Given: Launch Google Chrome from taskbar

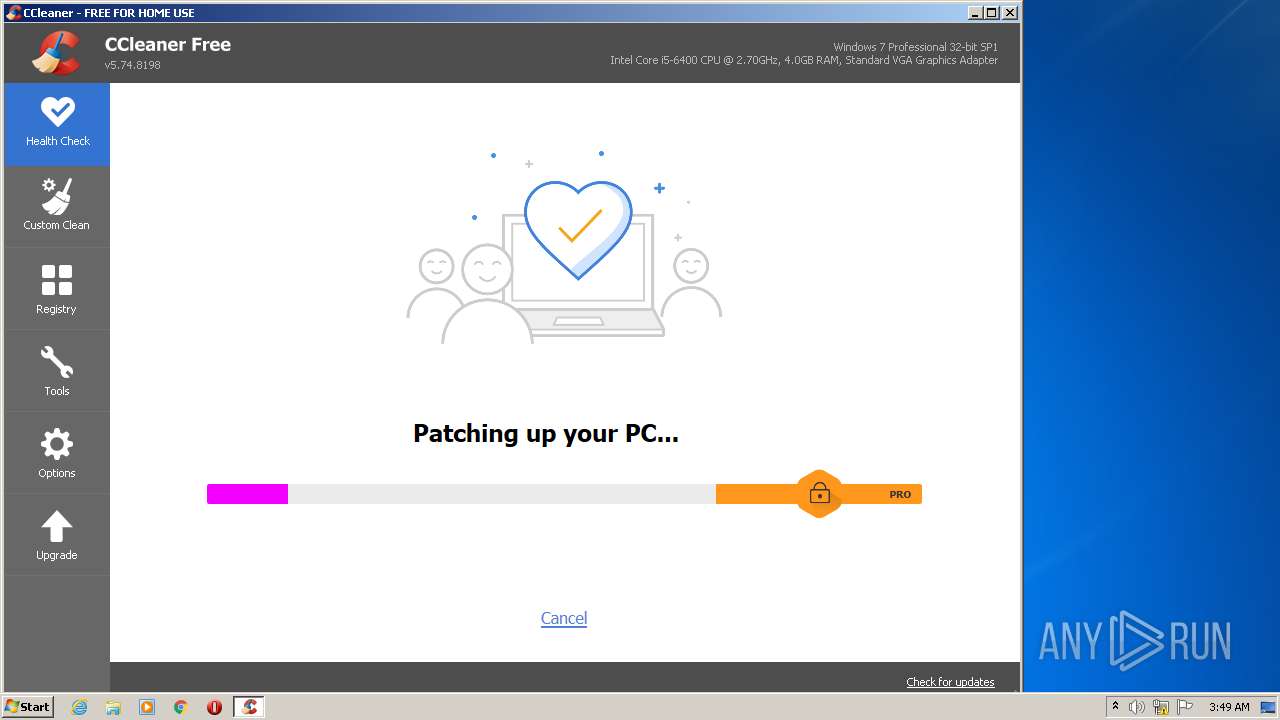Looking at the screenshot, I should point(180,707).
